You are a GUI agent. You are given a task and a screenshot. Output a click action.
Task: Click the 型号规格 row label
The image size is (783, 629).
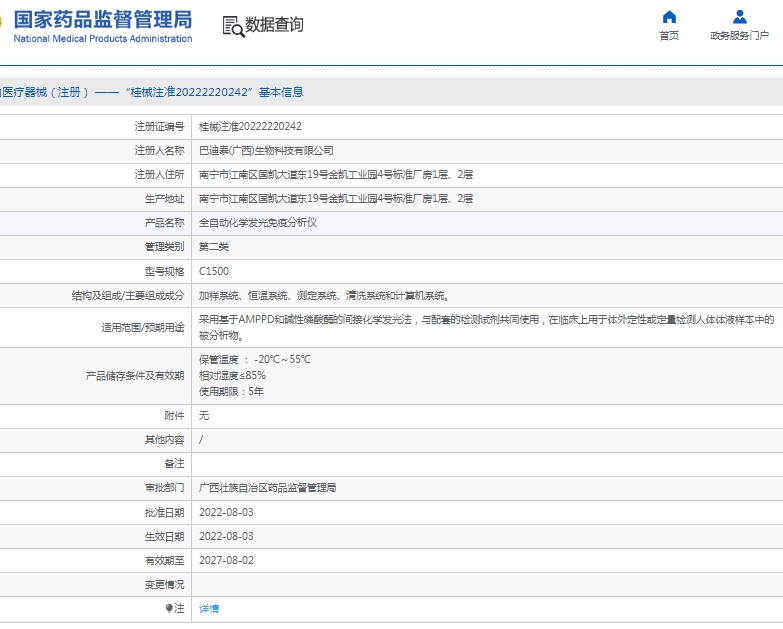click(x=164, y=271)
